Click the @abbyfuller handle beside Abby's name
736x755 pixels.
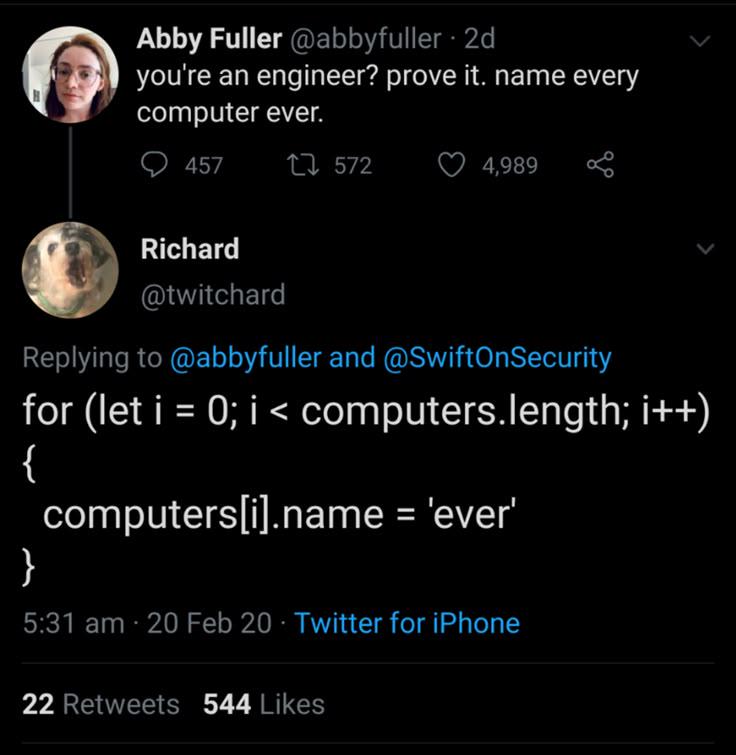(x=366, y=39)
